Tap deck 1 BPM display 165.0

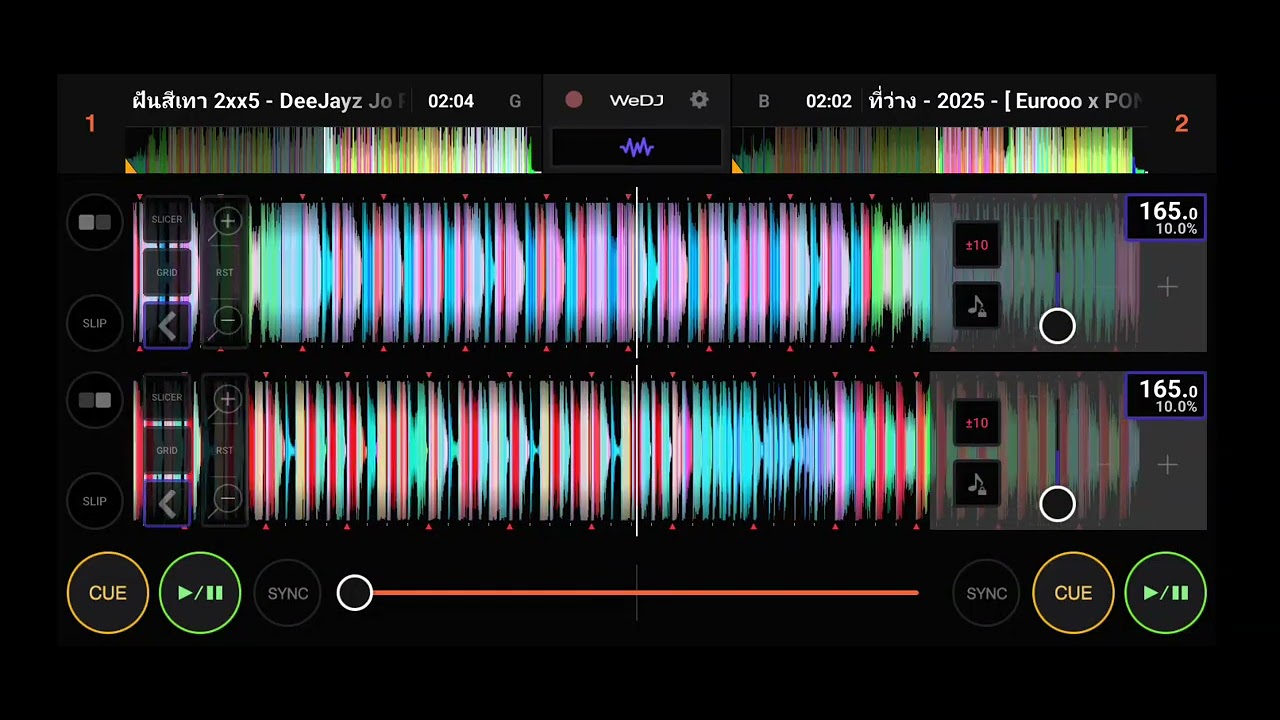click(1166, 218)
